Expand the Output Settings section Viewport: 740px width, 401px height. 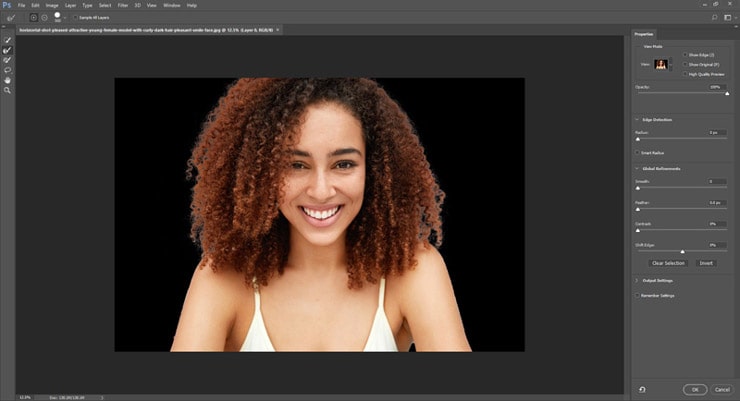(x=637, y=281)
